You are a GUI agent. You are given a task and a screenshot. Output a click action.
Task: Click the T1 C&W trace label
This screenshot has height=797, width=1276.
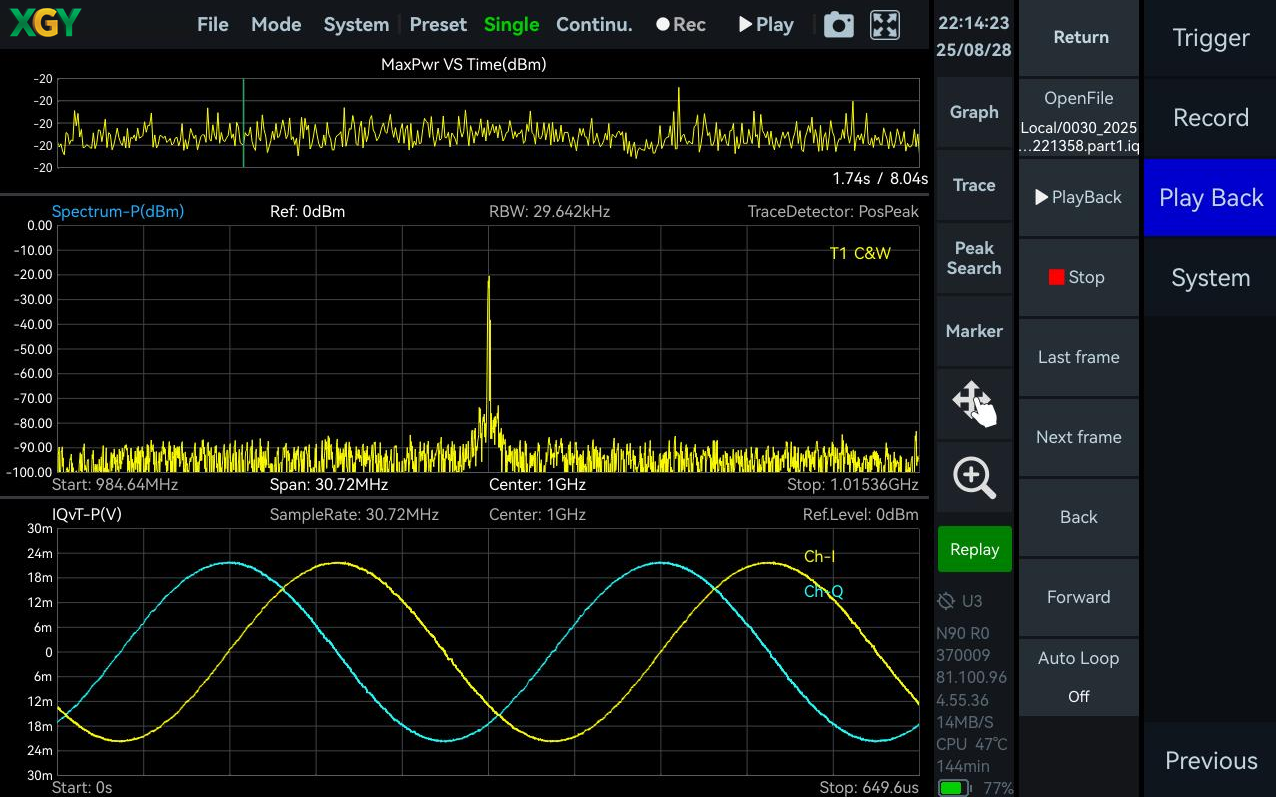[x=860, y=253]
